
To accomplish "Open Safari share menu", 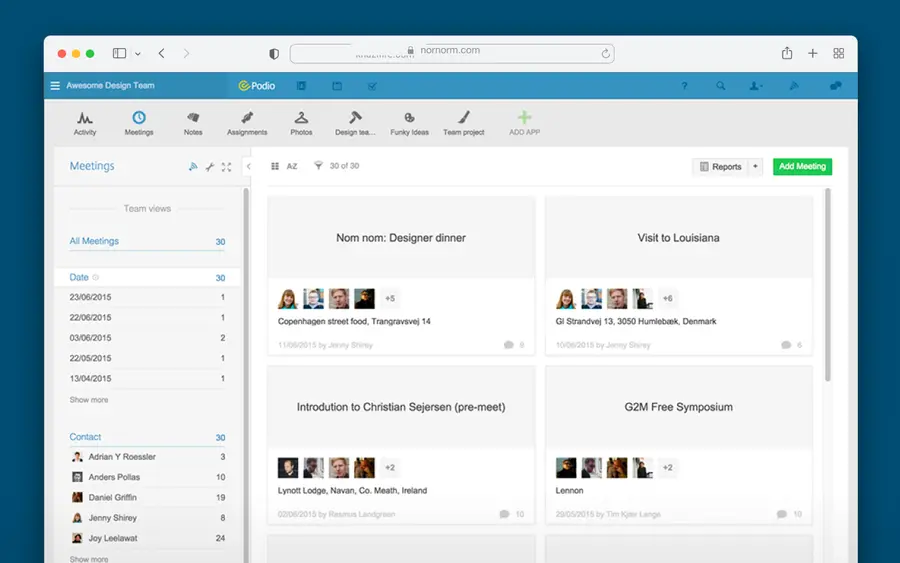I will click(786, 53).
